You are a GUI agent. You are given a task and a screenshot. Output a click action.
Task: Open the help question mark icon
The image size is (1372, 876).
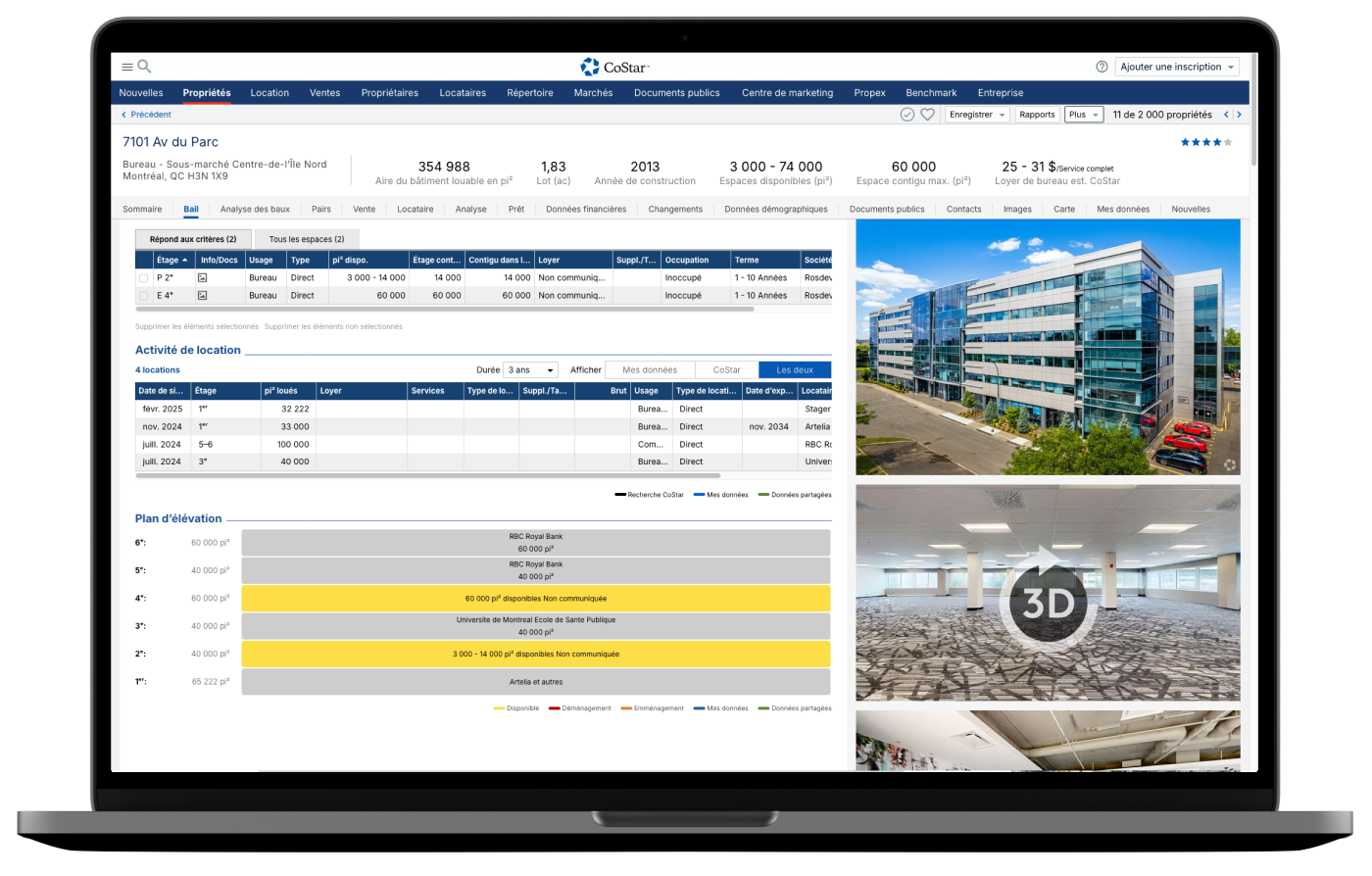pyautogui.click(x=1102, y=67)
